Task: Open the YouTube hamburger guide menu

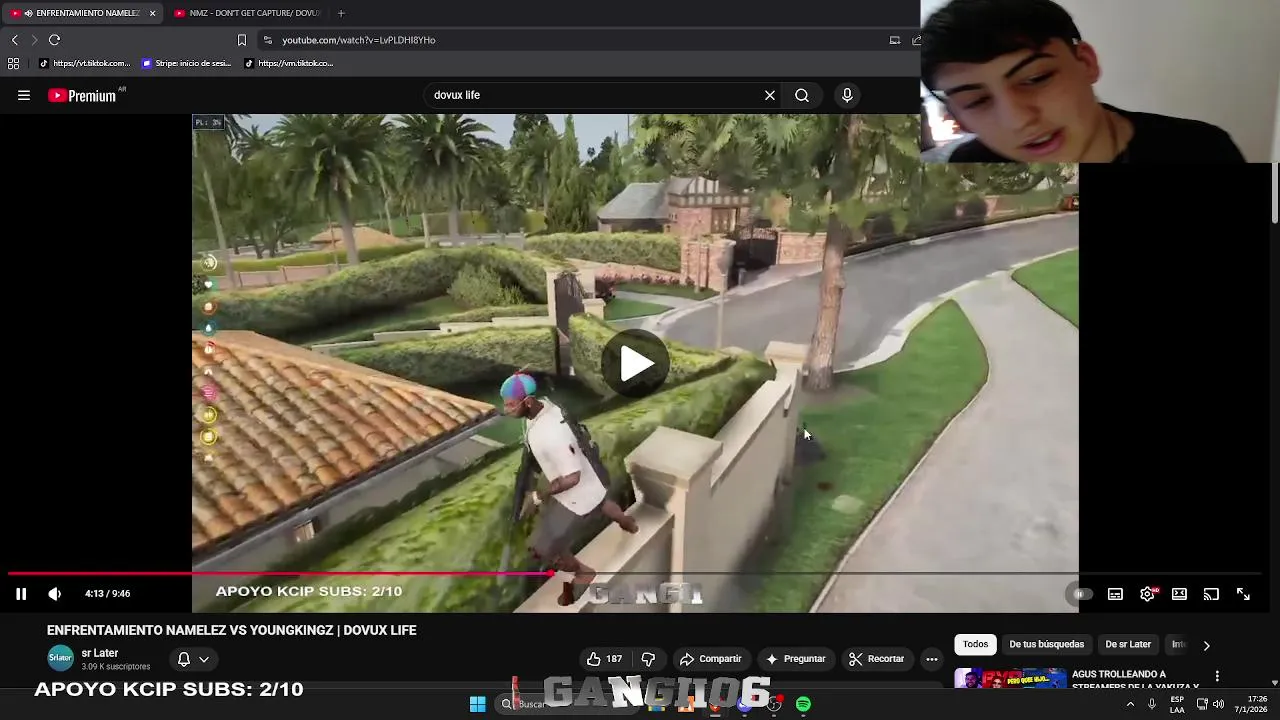Action: click(24, 95)
